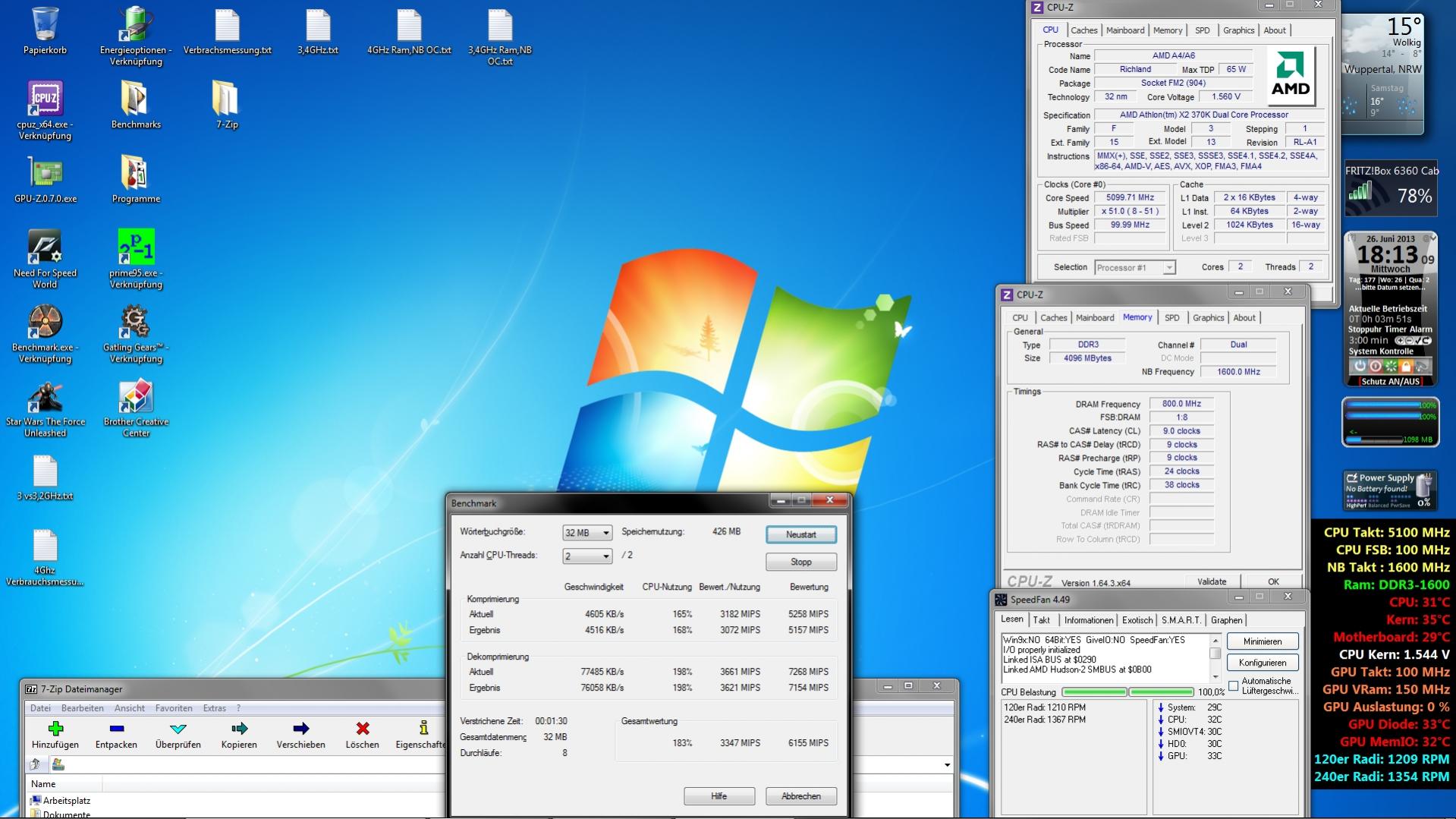This screenshot has width=1456, height=819.
Task: Click the up-folder icon in 7-Zip
Action: click(x=35, y=764)
